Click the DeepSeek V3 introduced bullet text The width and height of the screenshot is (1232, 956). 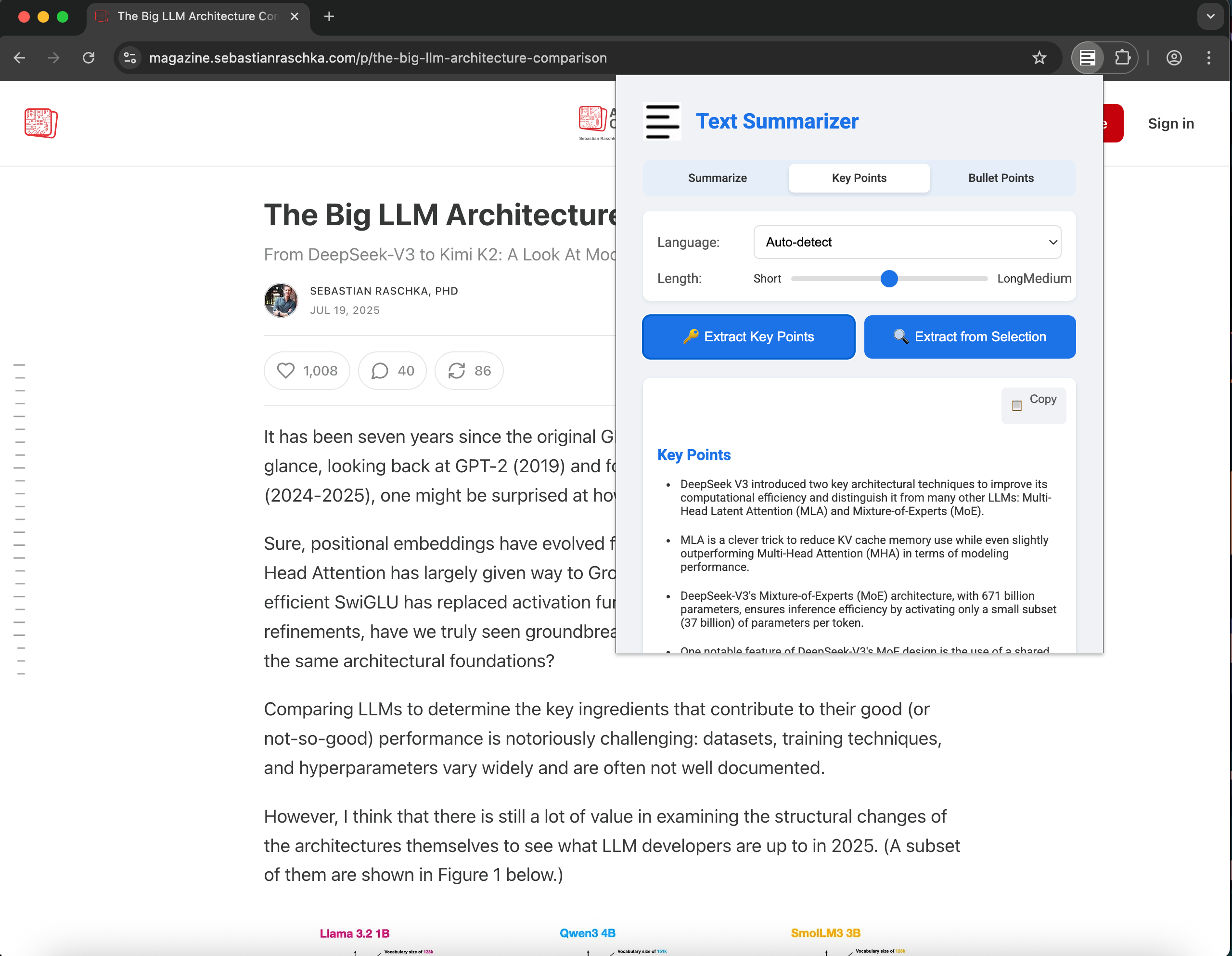tap(866, 498)
